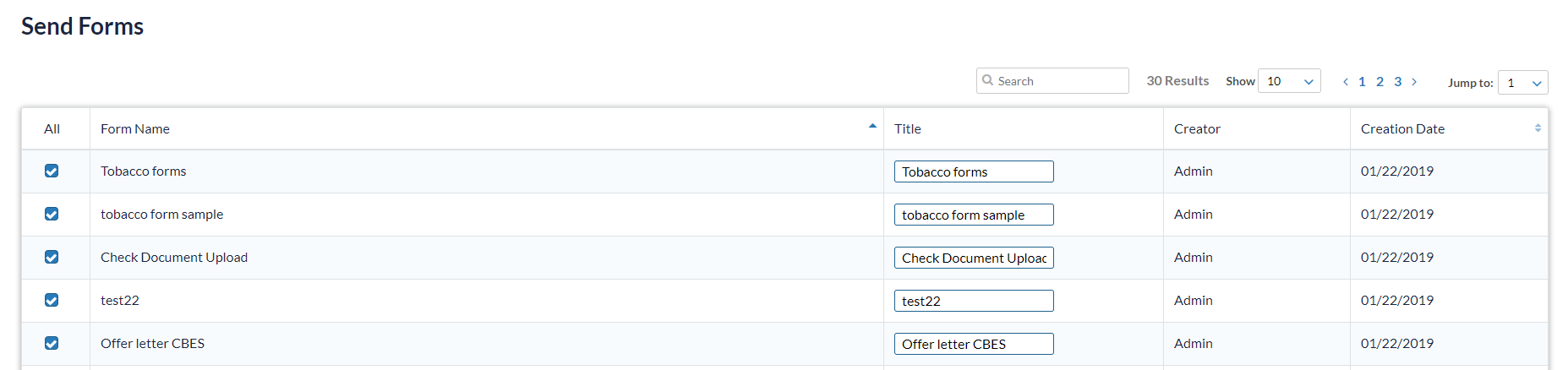Edit the test22 title field
The image size is (1568, 370).
coord(974,301)
